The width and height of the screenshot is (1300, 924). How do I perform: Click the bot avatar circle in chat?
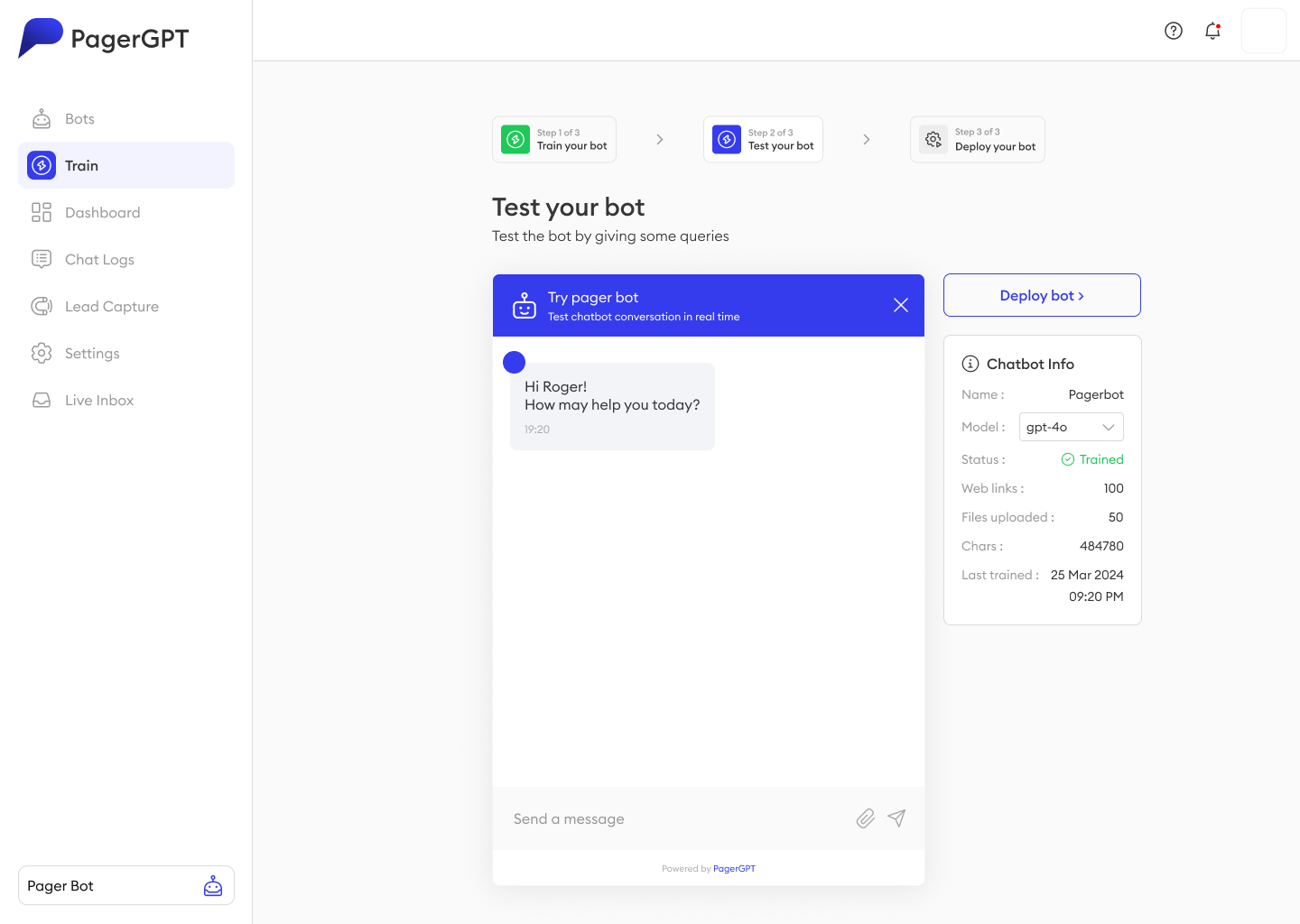pyautogui.click(x=514, y=362)
